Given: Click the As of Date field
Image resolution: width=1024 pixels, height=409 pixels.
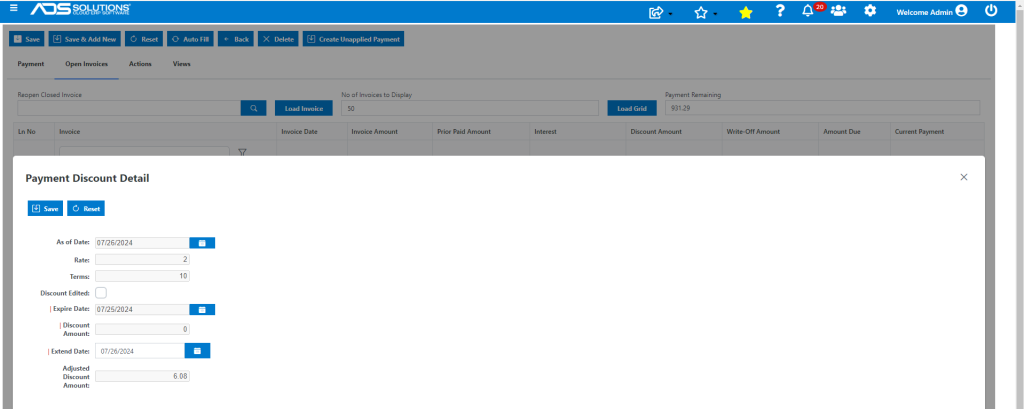Looking at the screenshot, I should pyautogui.click(x=142, y=243).
